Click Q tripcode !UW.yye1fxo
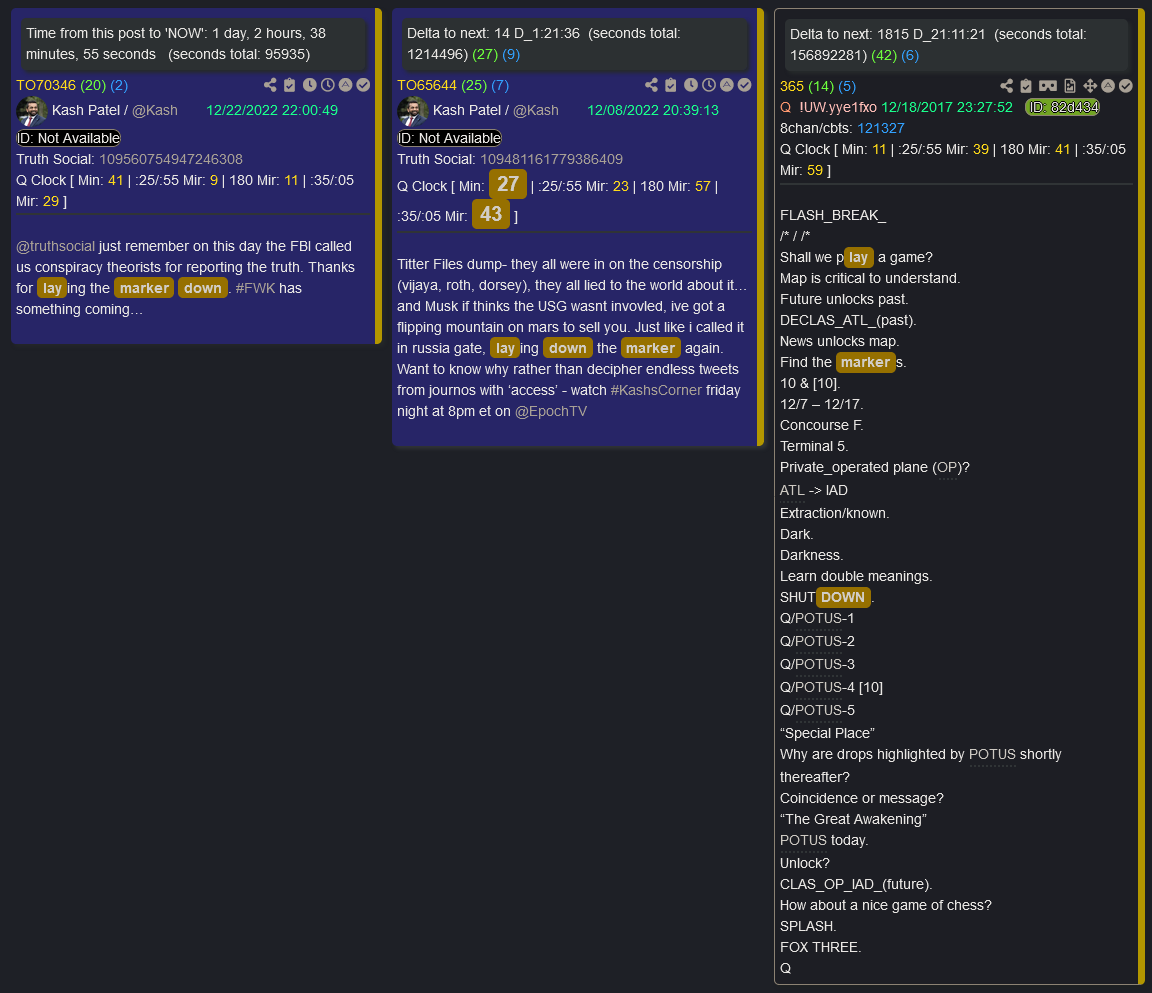Screen dimensions: 1152x993 point(838,107)
